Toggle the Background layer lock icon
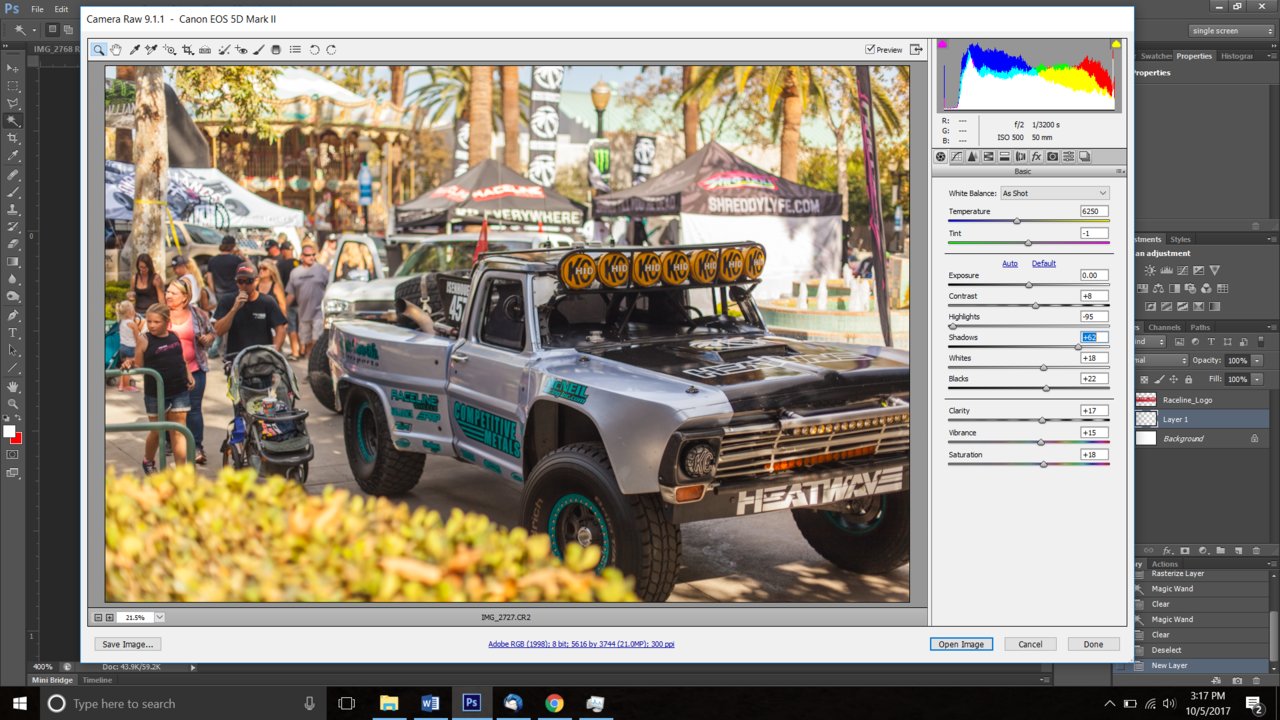This screenshot has height=720, width=1280. pos(1254,438)
